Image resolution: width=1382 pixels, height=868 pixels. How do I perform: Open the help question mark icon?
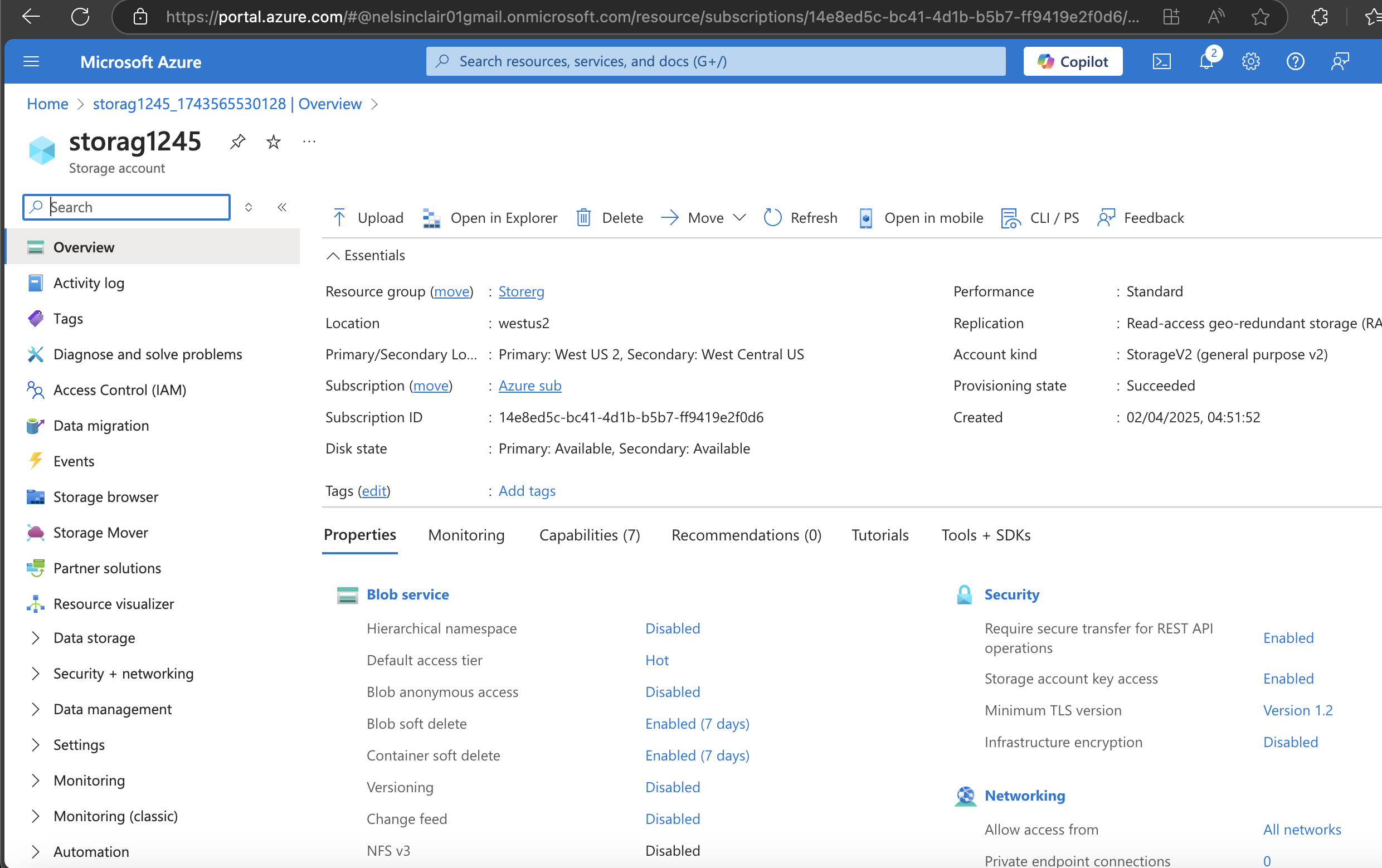click(x=1295, y=61)
